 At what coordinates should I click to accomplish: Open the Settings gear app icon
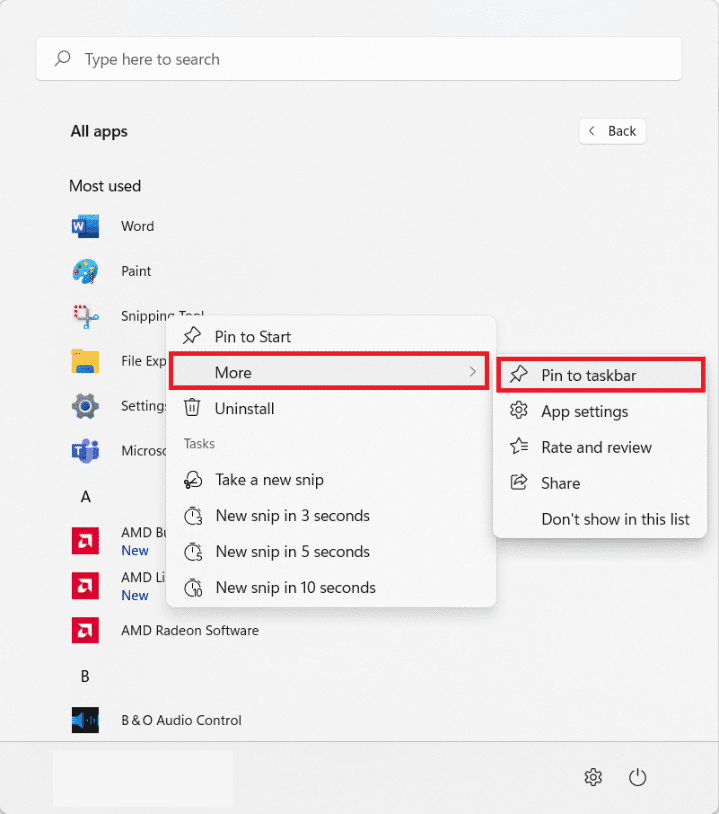pos(85,406)
